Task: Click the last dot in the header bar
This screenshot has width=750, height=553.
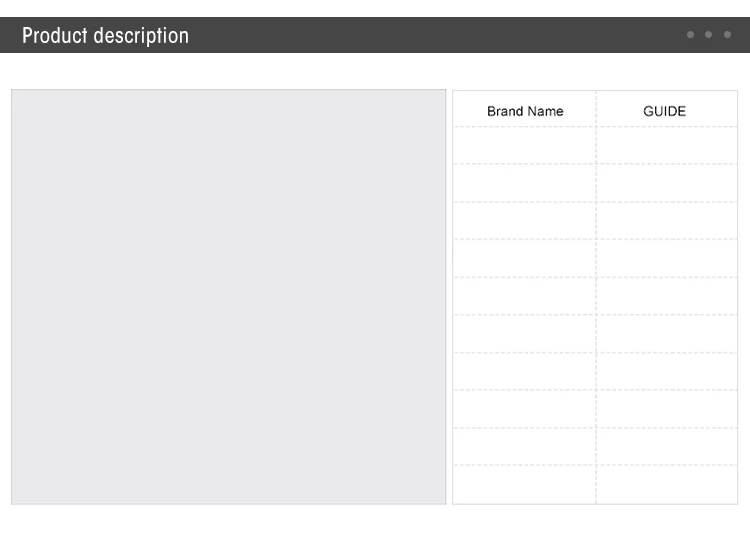Action: 727,35
